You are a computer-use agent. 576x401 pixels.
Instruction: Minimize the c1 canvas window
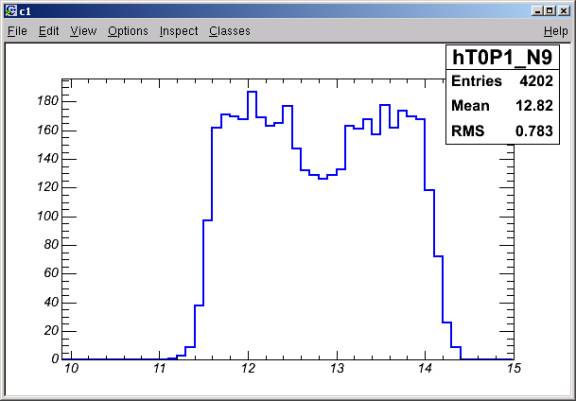click(537, 11)
